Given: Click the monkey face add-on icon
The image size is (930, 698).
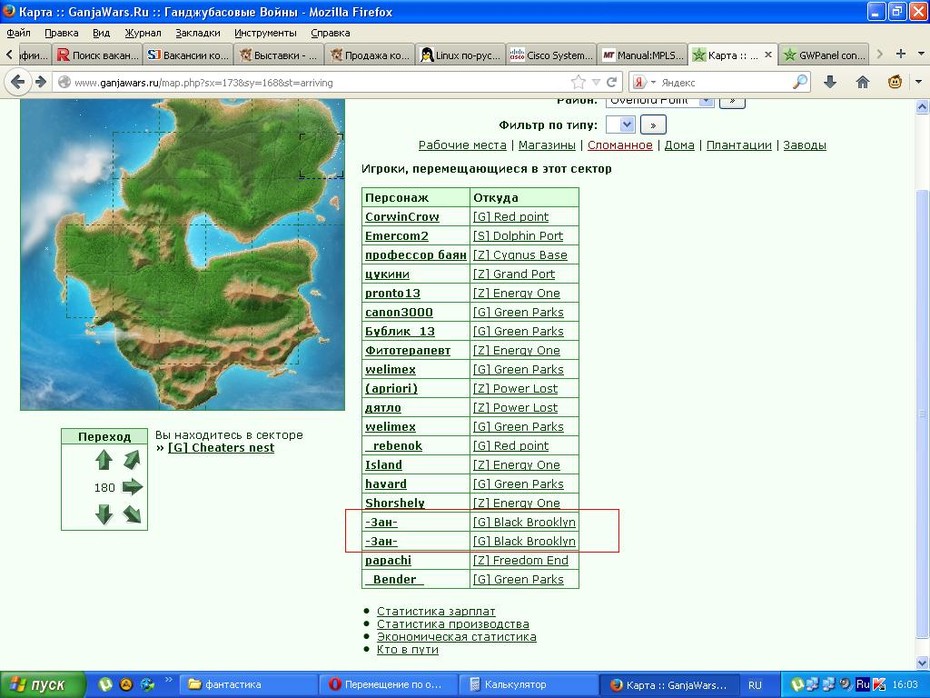Looking at the screenshot, I should pyautogui.click(x=895, y=82).
